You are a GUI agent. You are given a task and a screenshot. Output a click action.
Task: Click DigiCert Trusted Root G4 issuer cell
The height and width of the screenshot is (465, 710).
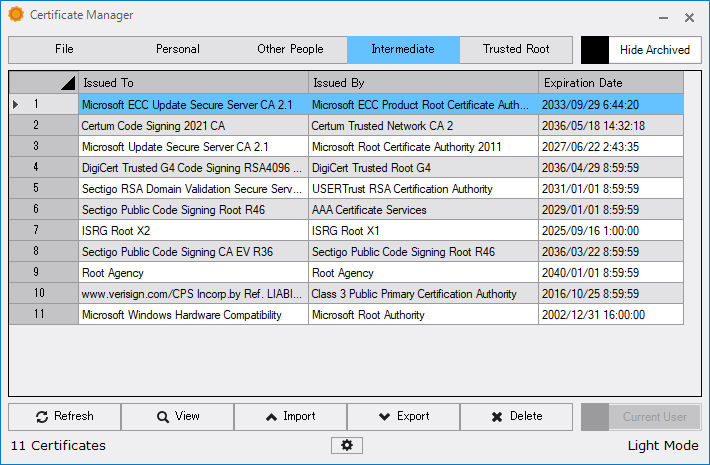click(423, 168)
